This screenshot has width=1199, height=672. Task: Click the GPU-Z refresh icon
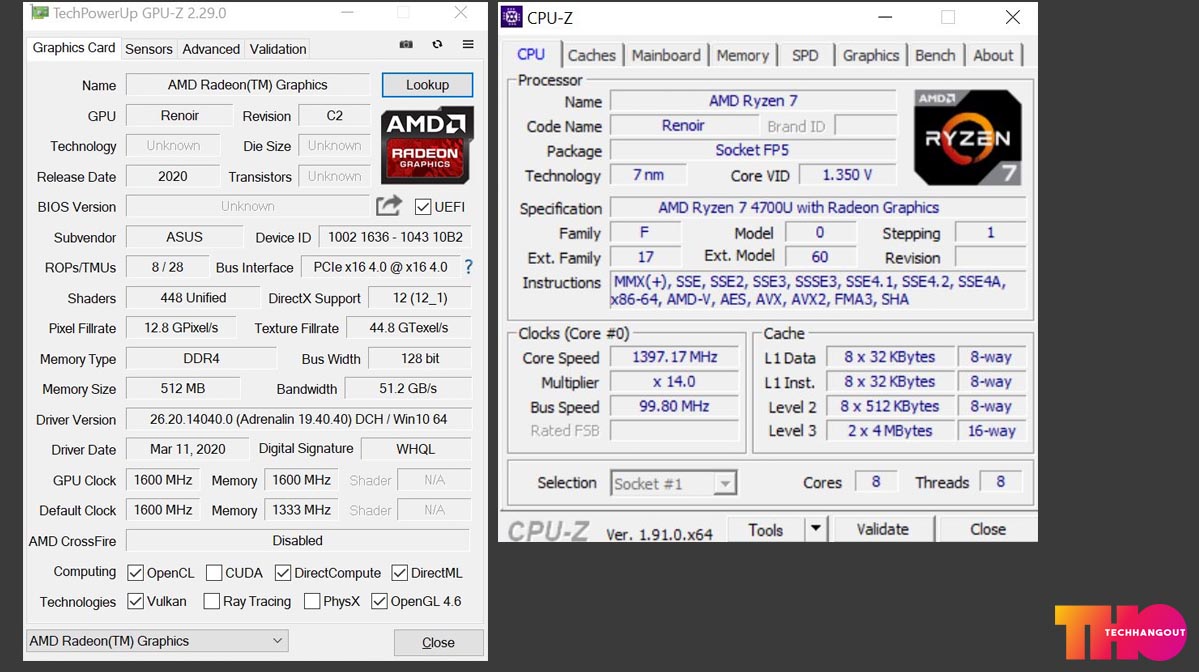[437, 44]
